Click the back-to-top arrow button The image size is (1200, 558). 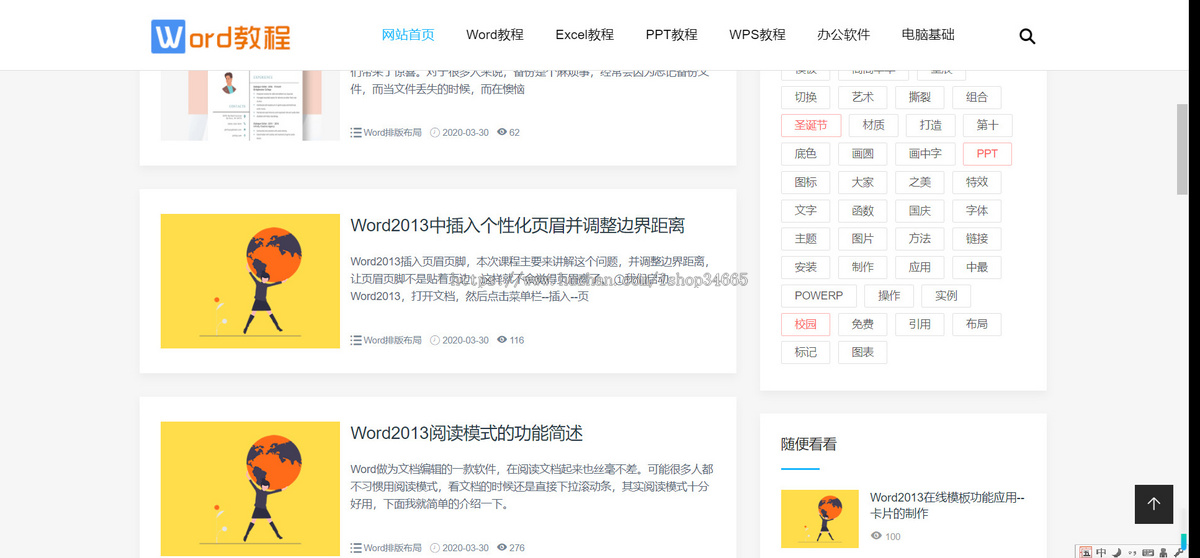point(1154,504)
